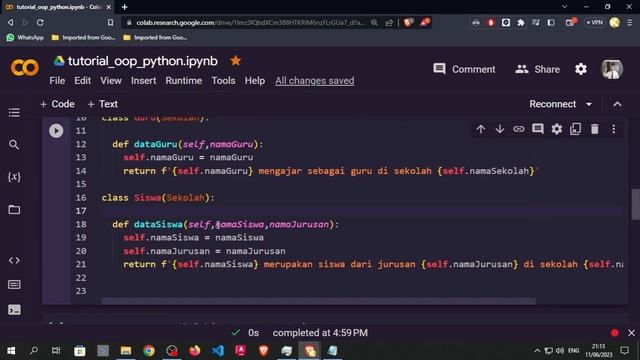Rename notebook title tutorial_oop_python.ipynb

tap(142, 61)
